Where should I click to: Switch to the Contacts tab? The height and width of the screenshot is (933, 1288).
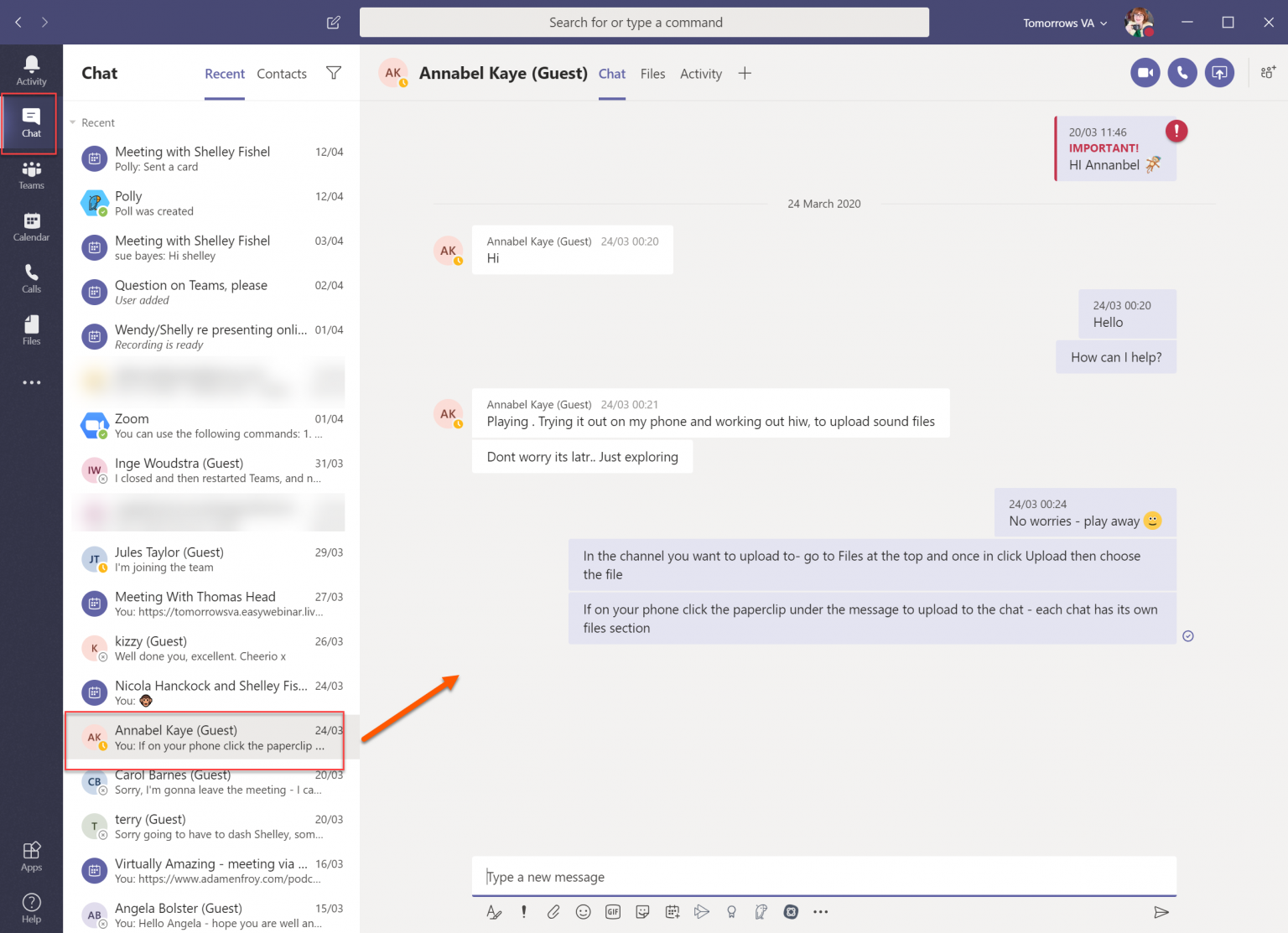point(281,74)
